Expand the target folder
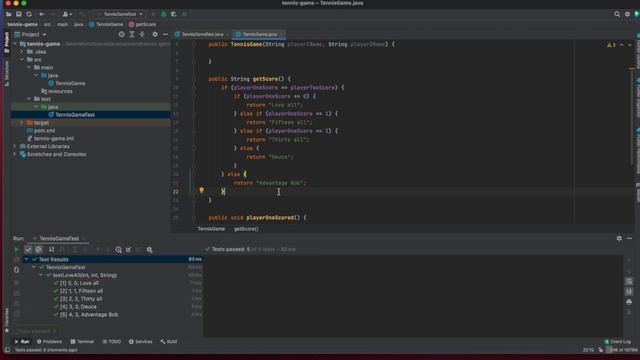This screenshot has width=640, height=360. [x=22, y=122]
